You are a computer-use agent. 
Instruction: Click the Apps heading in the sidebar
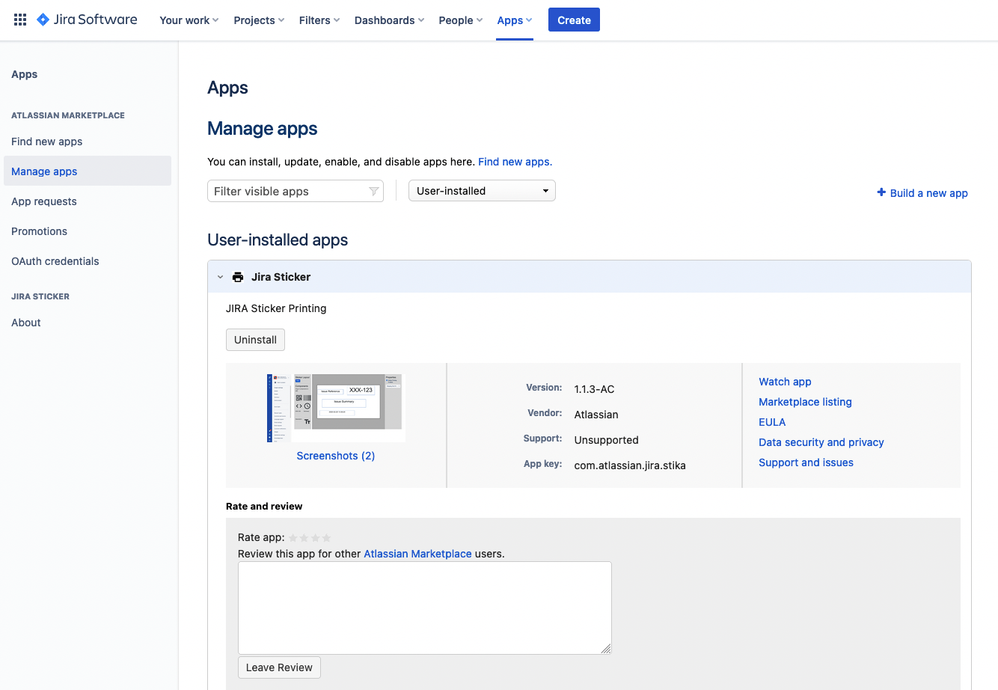tap(24, 74)
